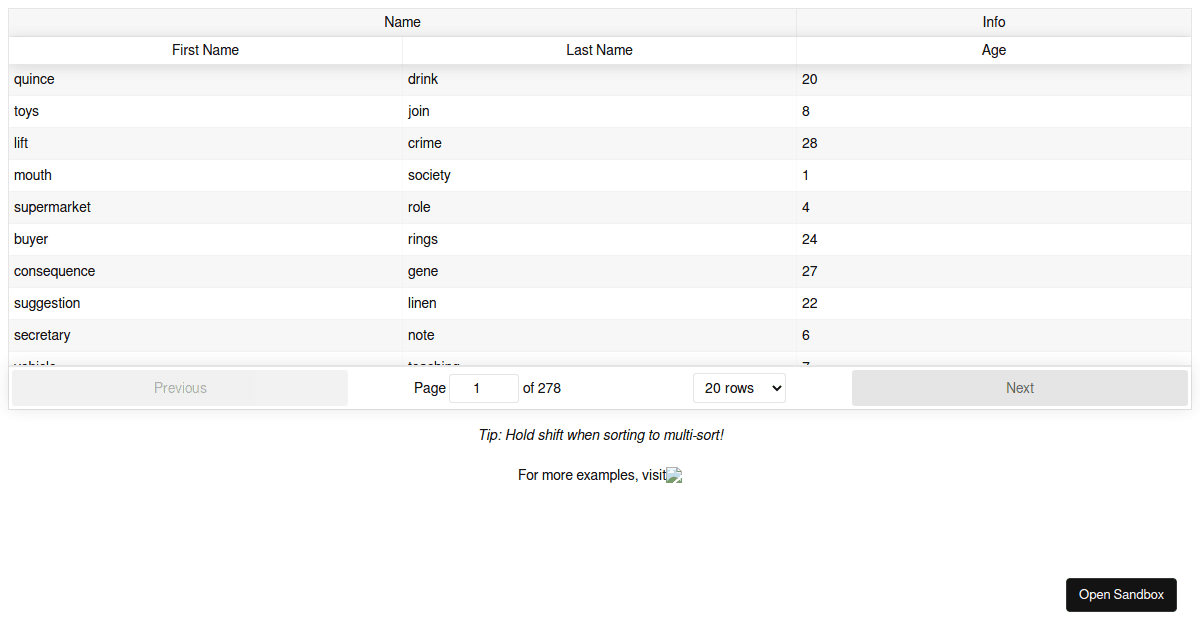This screenshot has width=1200, height=630.
Task: Select the row with first name 'quince'
Action: coord(34,79)
